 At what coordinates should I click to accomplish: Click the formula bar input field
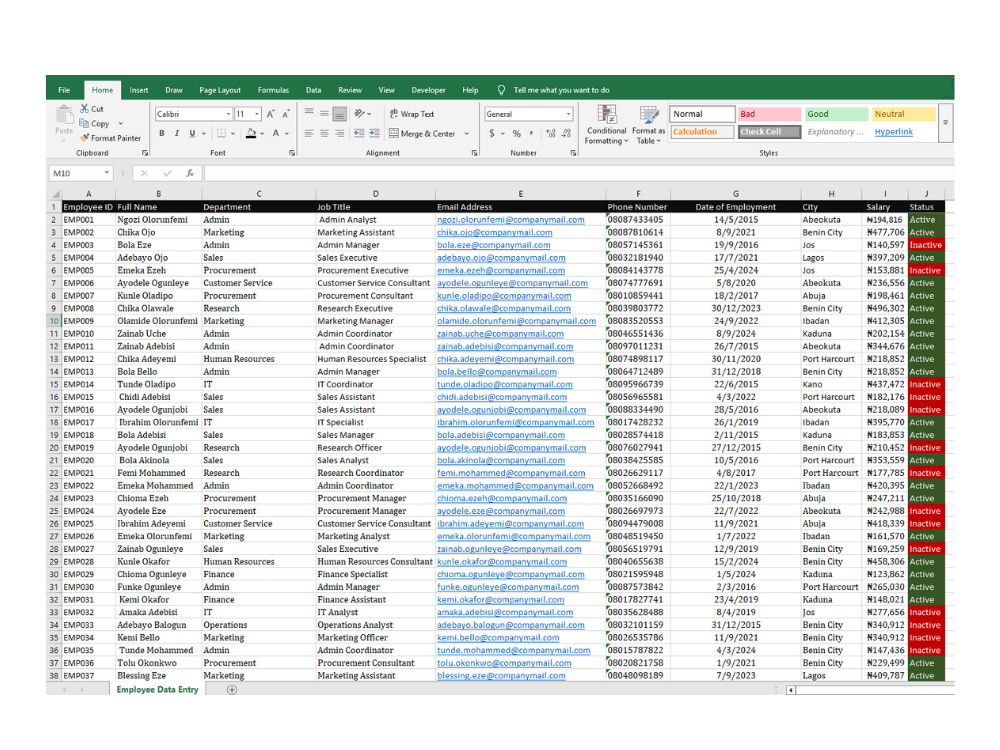577,173
